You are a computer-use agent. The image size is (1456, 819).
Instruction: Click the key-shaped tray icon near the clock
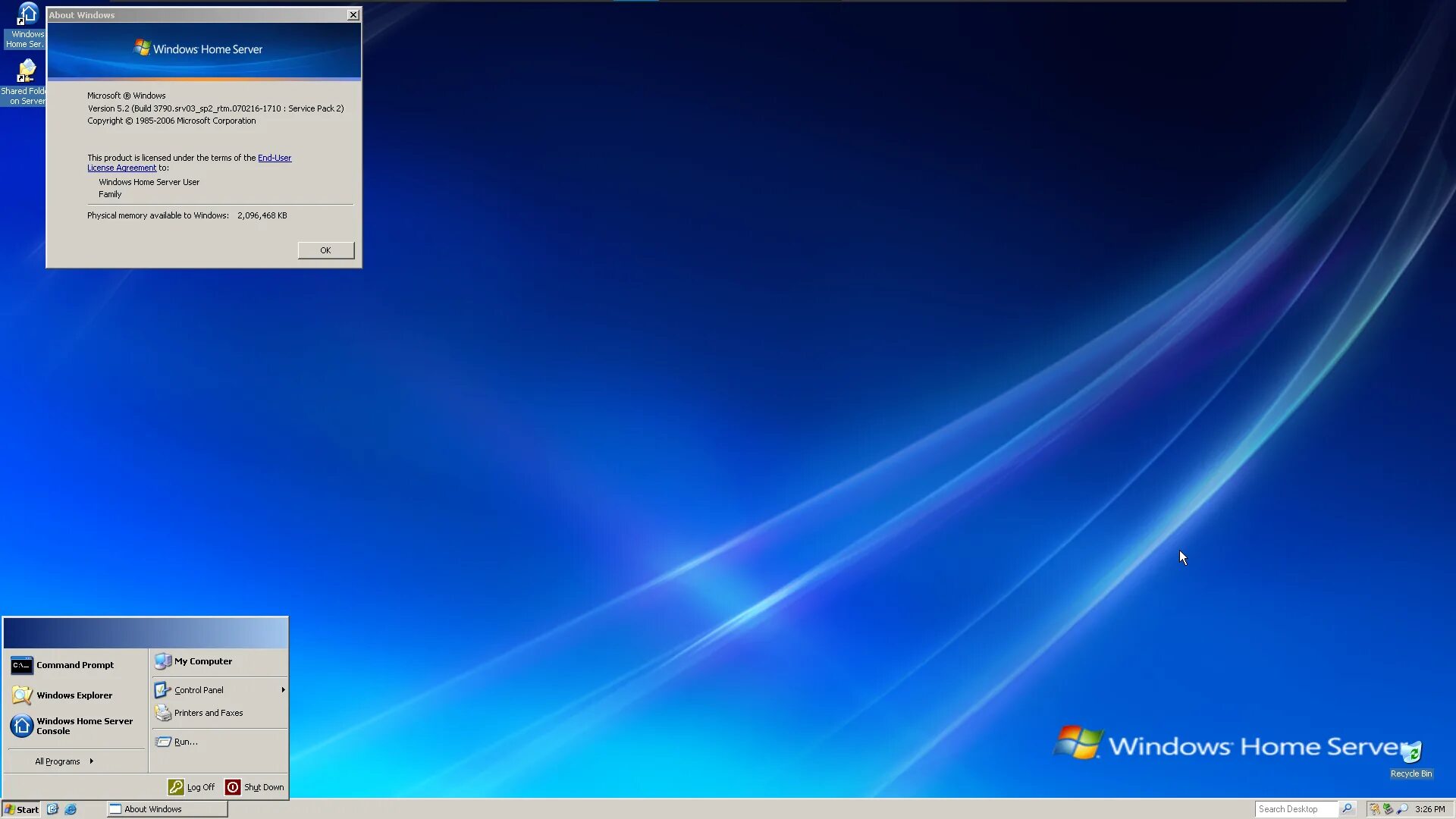[x=1375, y=808]
